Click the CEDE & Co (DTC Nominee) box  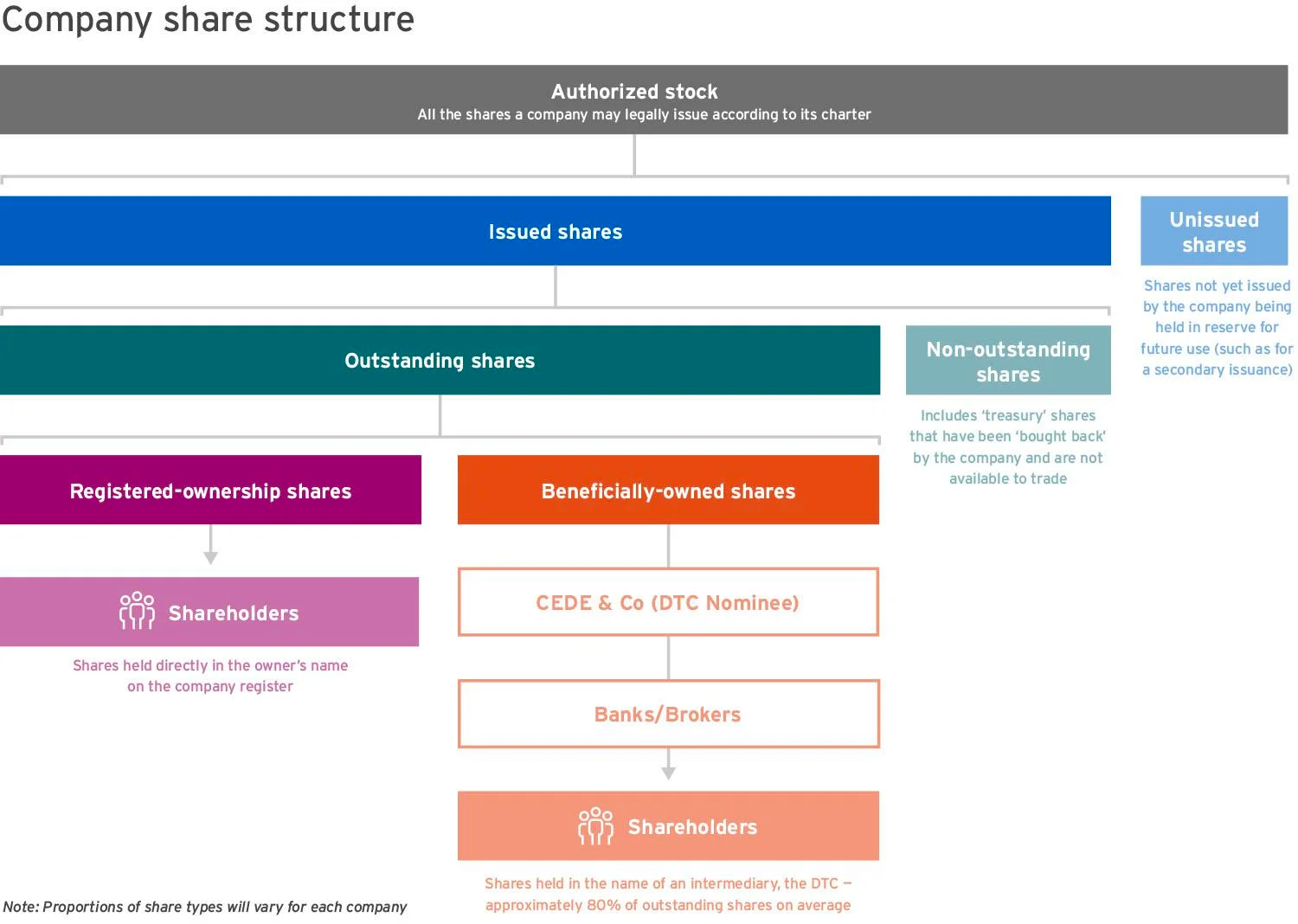tap(668, 602)
